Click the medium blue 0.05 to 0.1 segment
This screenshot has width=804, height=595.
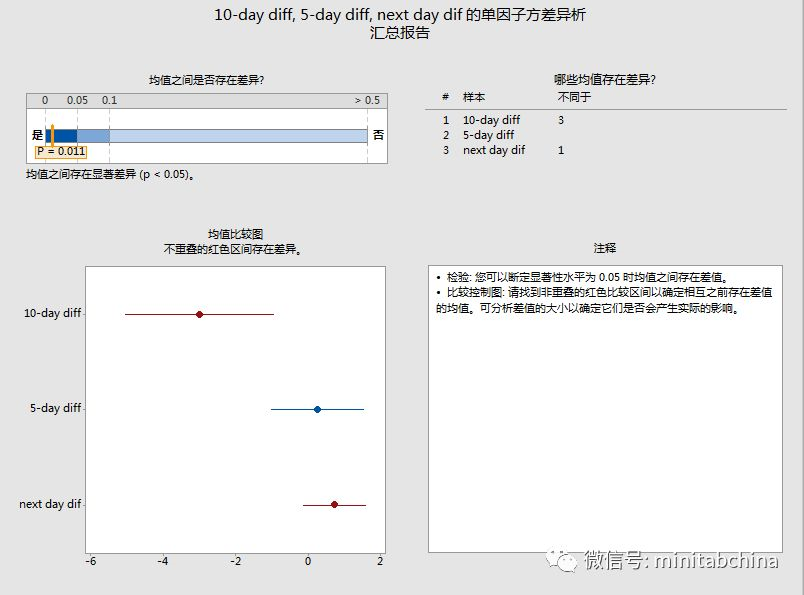[x=93, y=135]
